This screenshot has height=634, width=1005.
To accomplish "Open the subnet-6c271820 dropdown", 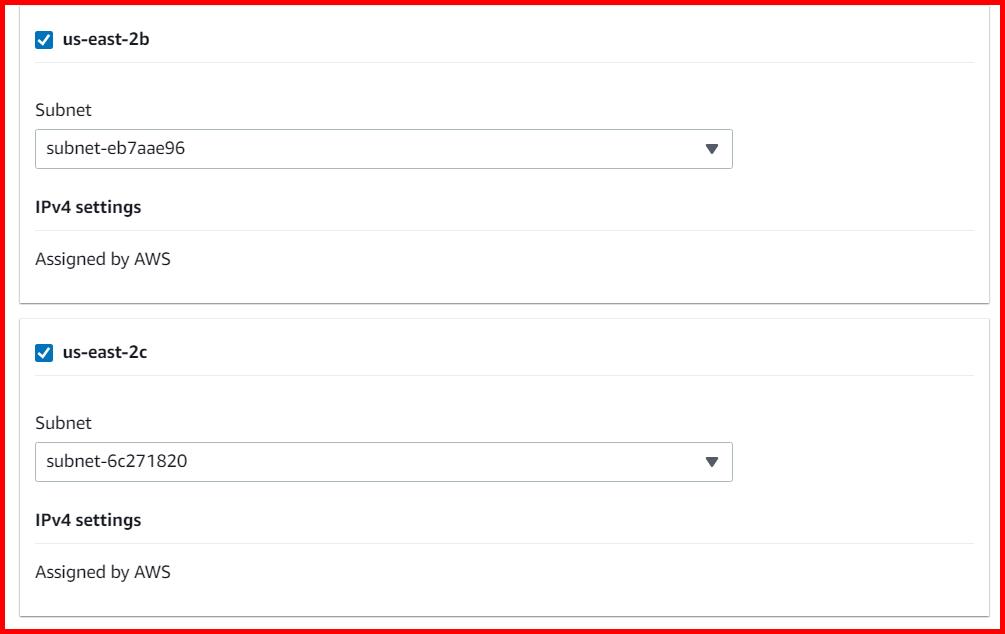I will coord(385,461).
